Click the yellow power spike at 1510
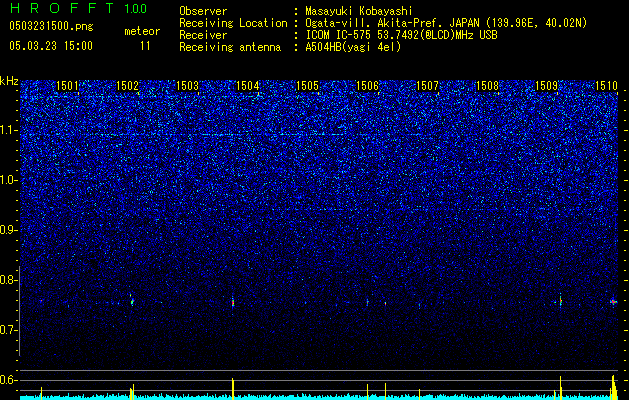The height and width of the screenshot is (400, 629). click(613, 386)
